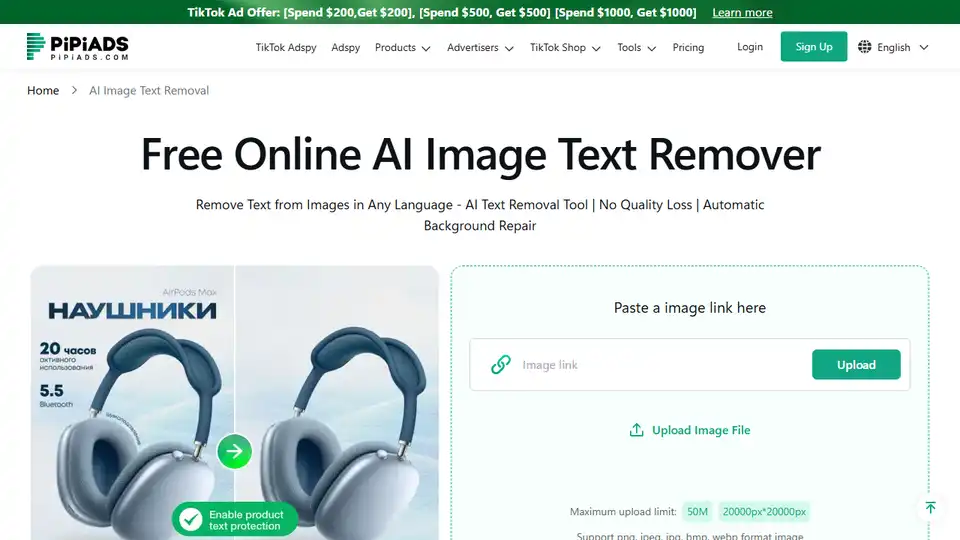Open TikTok Adspy in the navigation
This screenshot has width=960, height=540.
[286, 47]
